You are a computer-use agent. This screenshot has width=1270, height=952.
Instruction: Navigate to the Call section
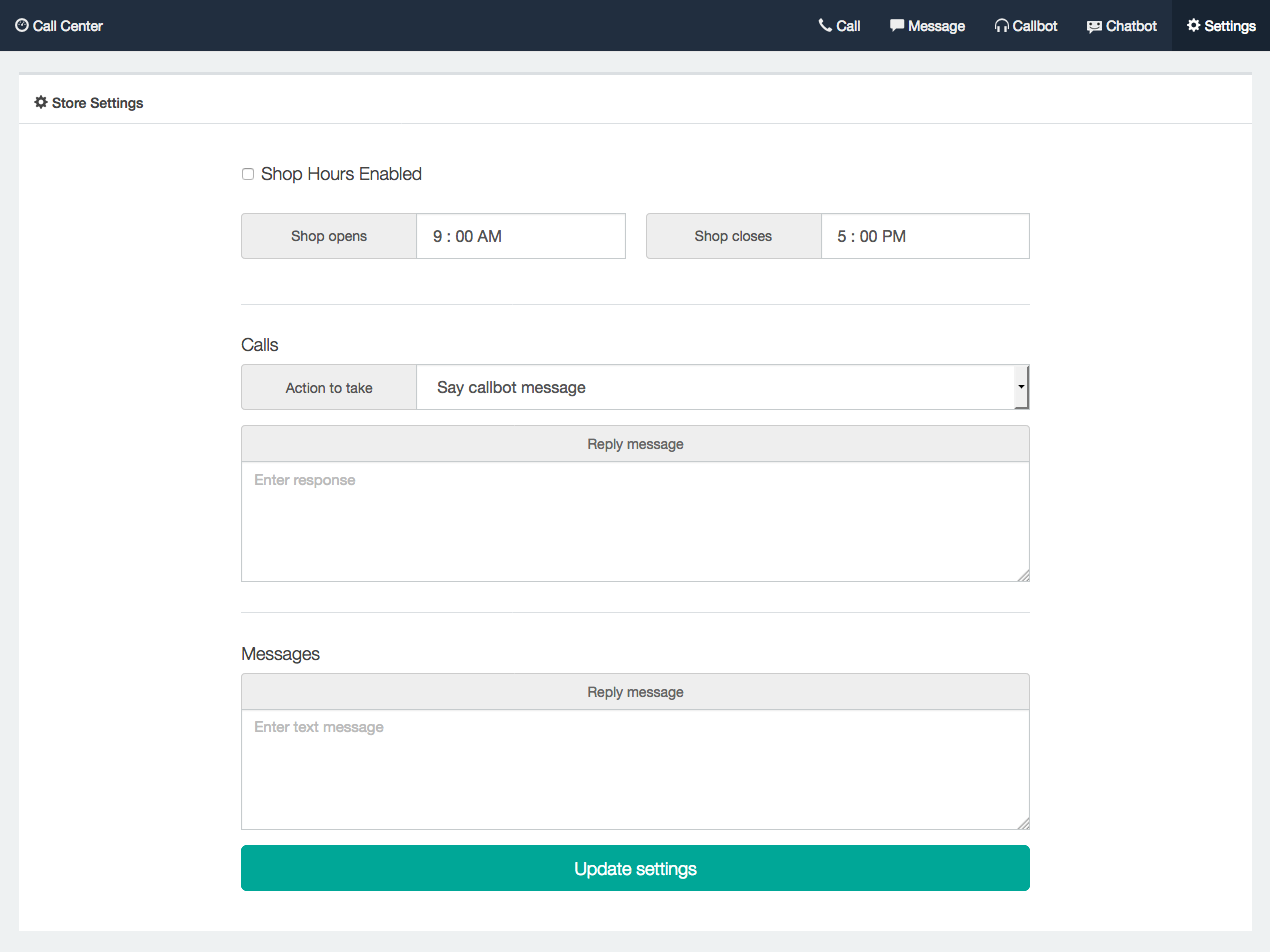coord(839,25)
